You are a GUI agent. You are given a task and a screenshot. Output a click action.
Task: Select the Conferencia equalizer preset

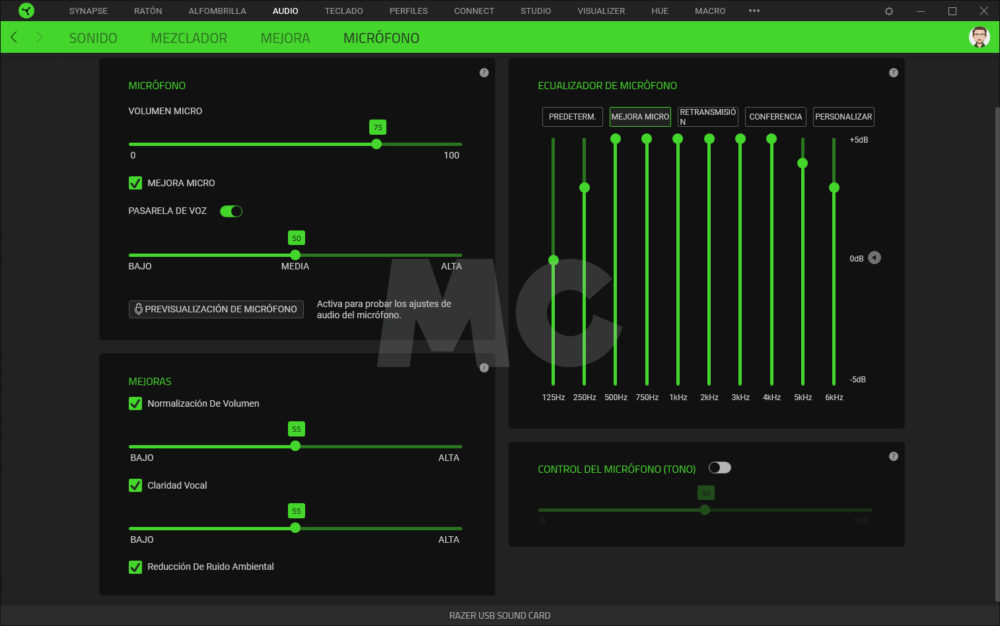point(775,117)
